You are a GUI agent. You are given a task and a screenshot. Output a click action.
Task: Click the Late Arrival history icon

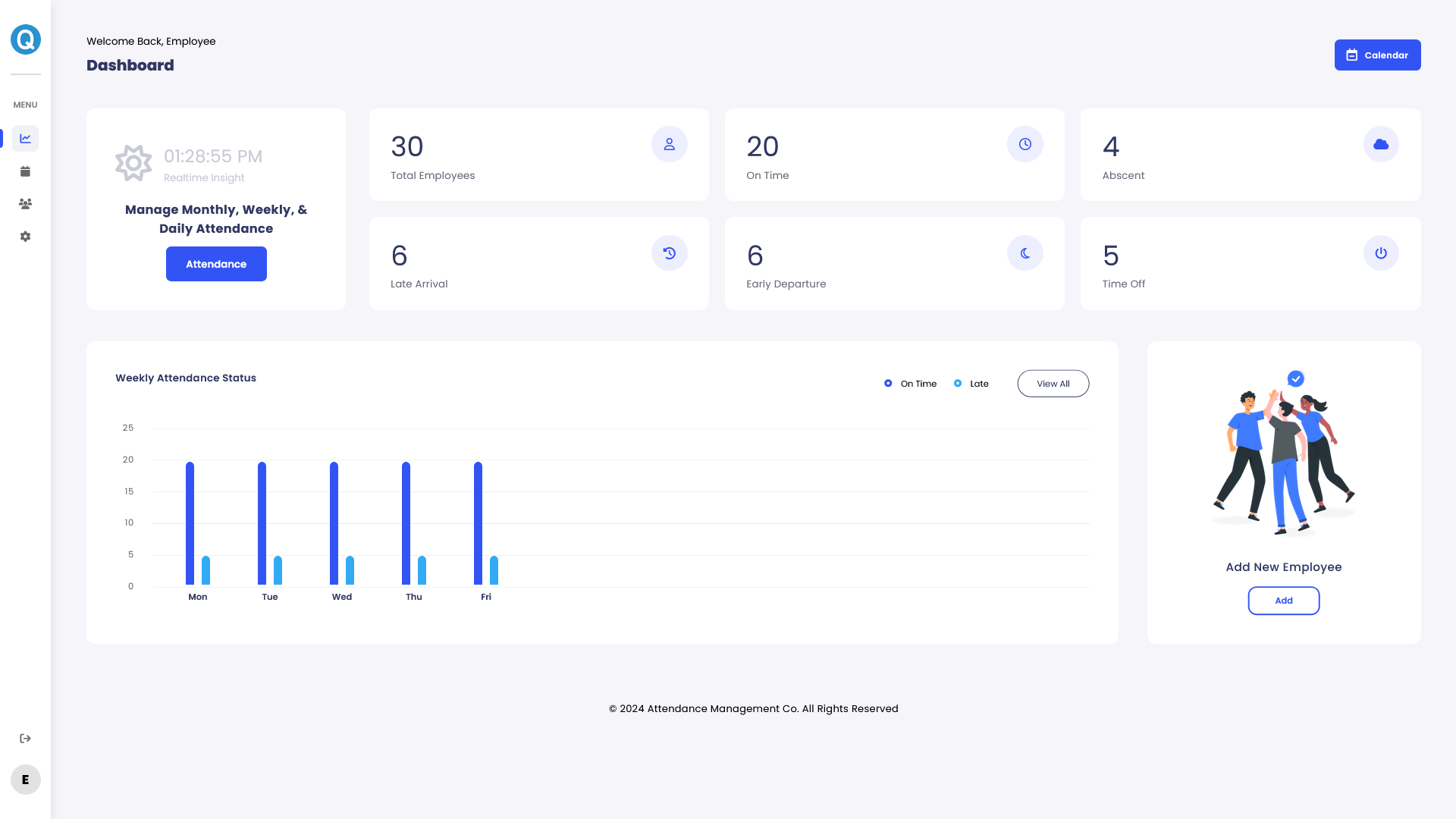[669, 253]
